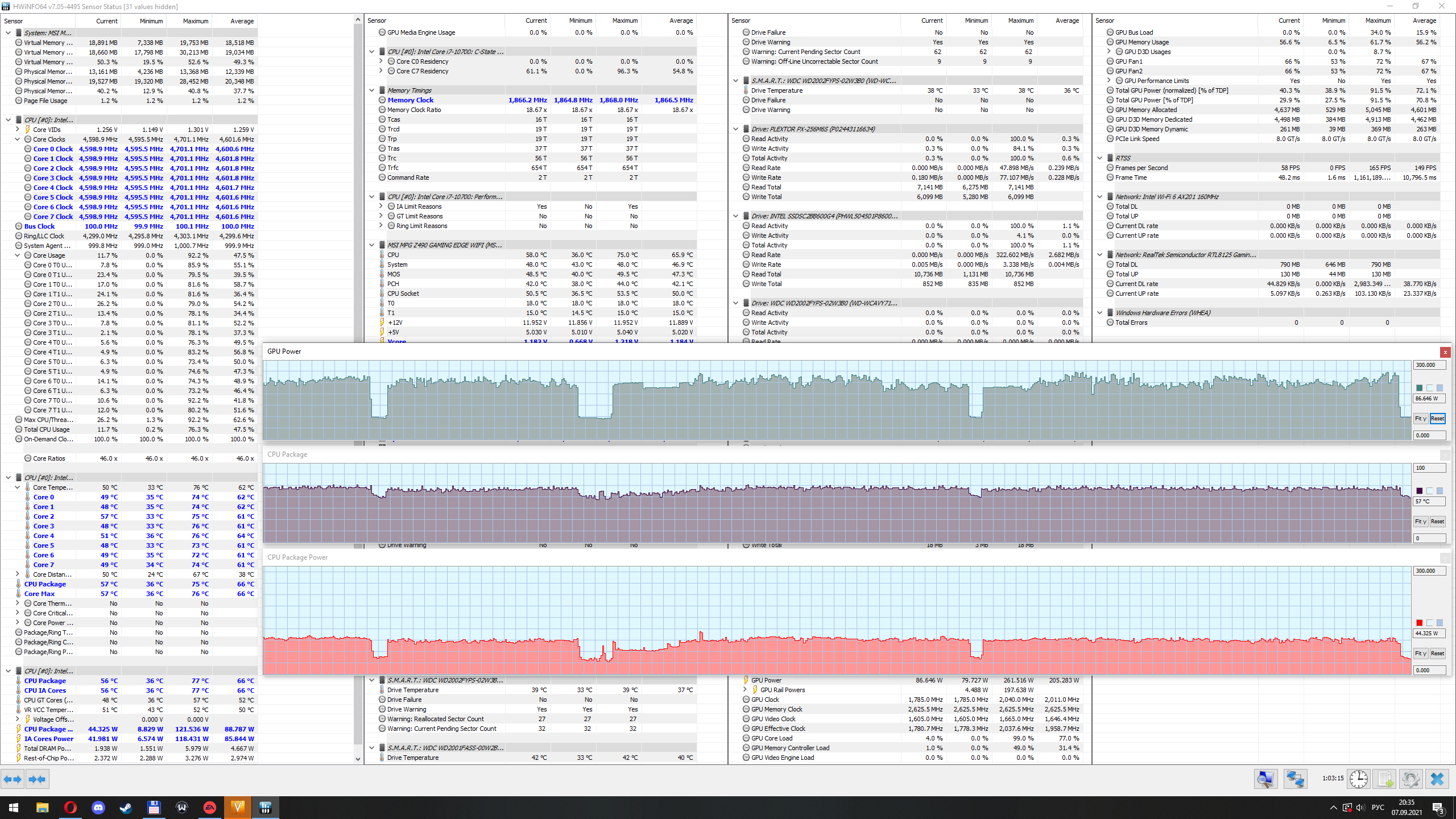The image size is (1456, 819).
Task: Click the 300.000 max field in GPU Power
Action: [1429, 365]
